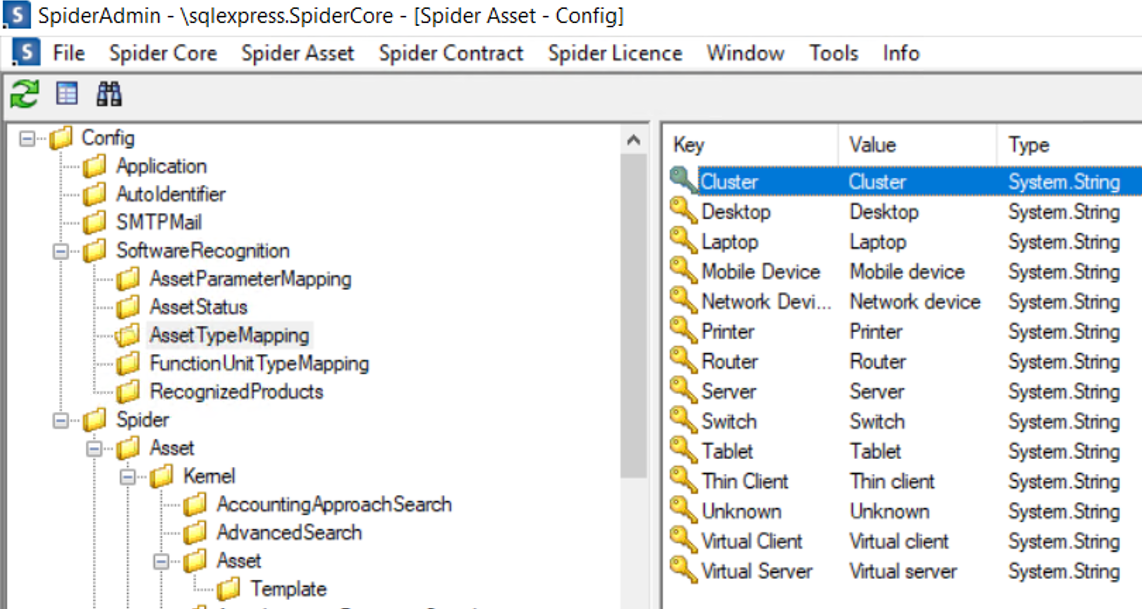Click the folder icon of the Config root
The height and width of the screenshot is (609, 1142).
(61, 138)
